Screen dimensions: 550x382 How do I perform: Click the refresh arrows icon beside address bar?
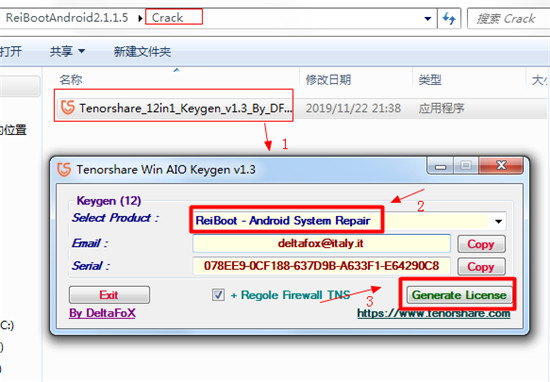pos(449,18)
